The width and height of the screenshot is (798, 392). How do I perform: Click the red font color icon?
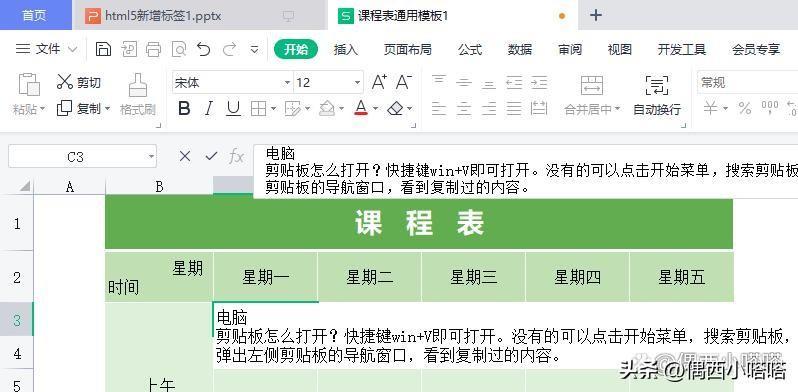361,108
